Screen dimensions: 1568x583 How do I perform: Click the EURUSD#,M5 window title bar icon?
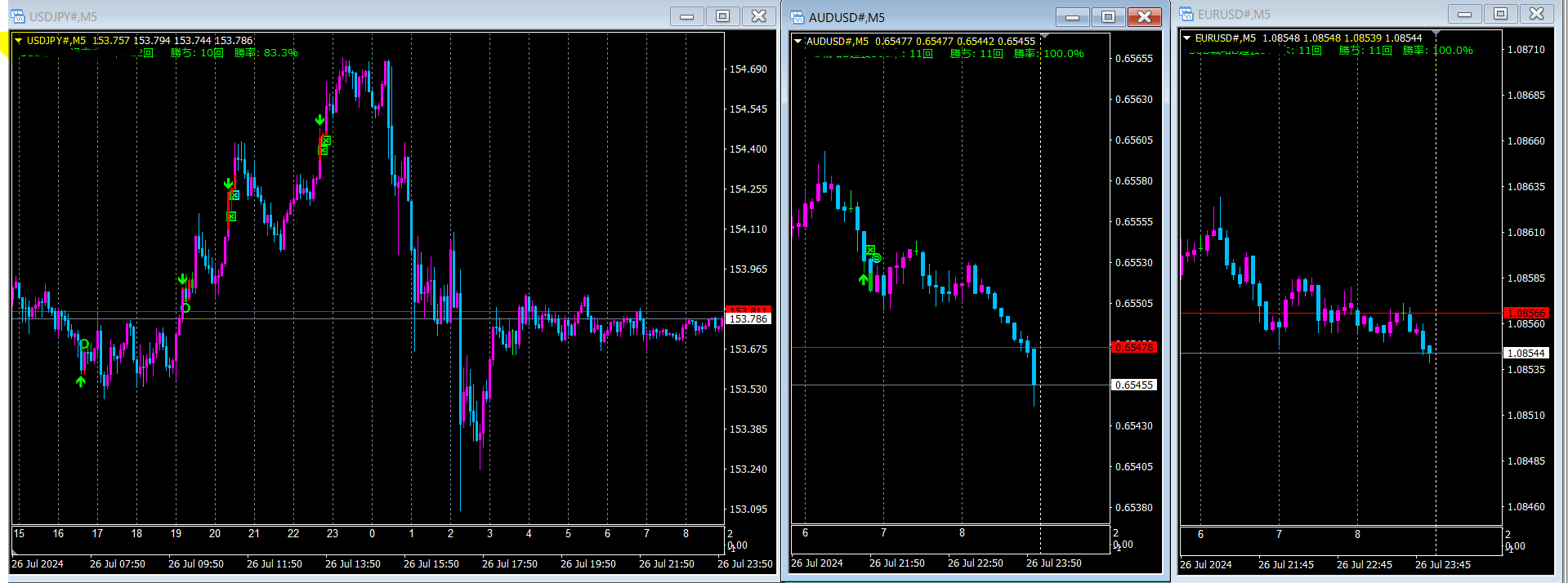click(1186, 14)
